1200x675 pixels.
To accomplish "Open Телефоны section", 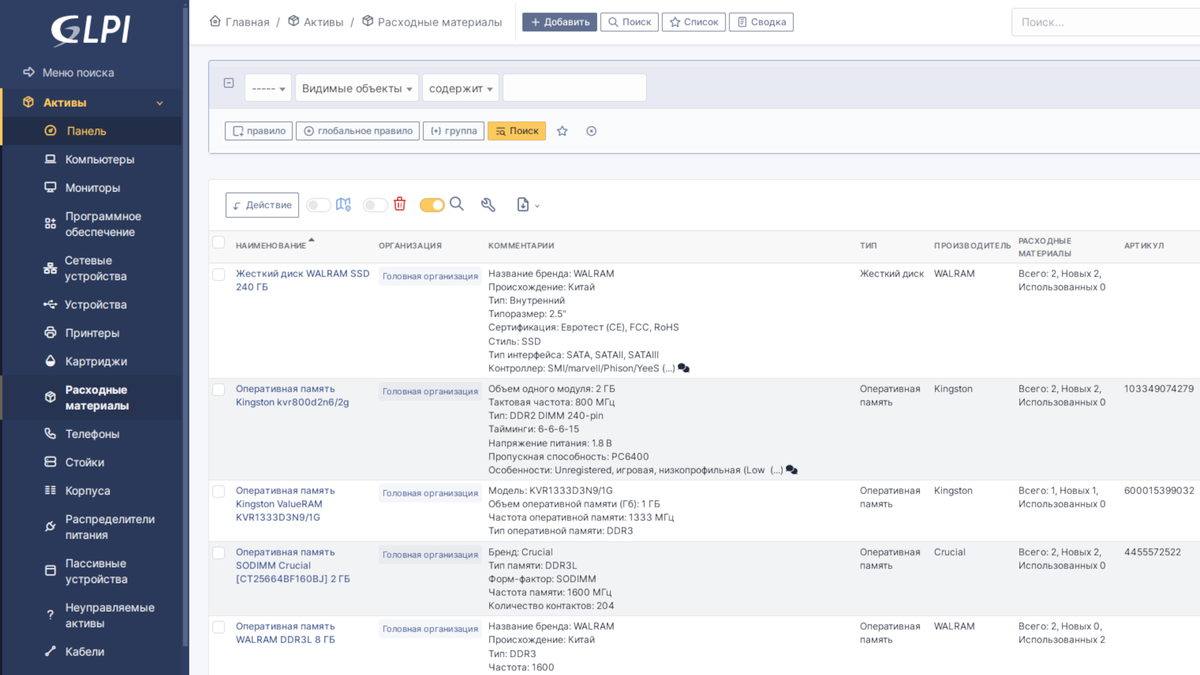I will [x=92, y=434].
